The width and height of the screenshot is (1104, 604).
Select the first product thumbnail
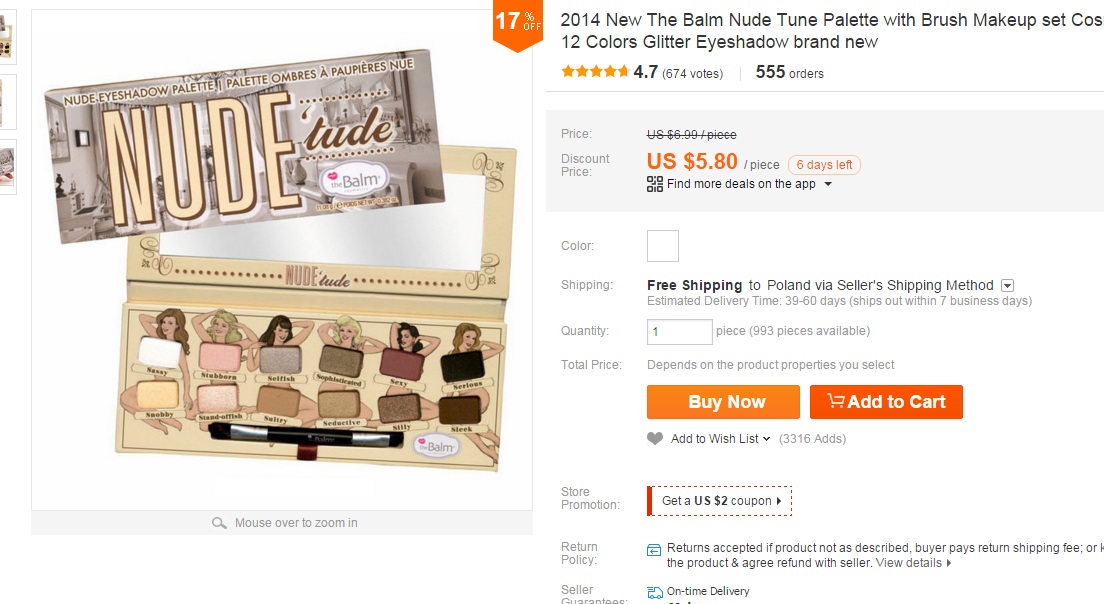(7, 37)
